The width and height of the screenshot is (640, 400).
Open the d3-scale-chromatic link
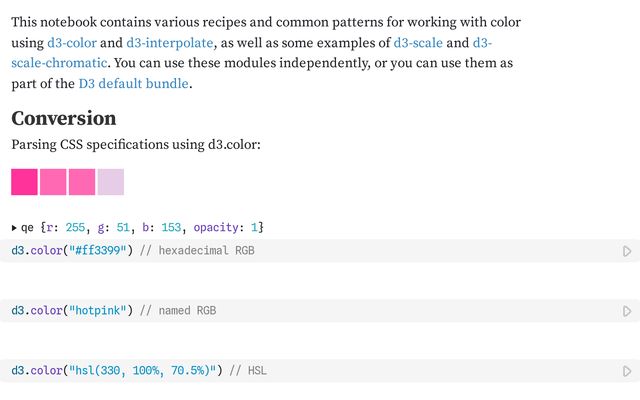tap(59, 63)
